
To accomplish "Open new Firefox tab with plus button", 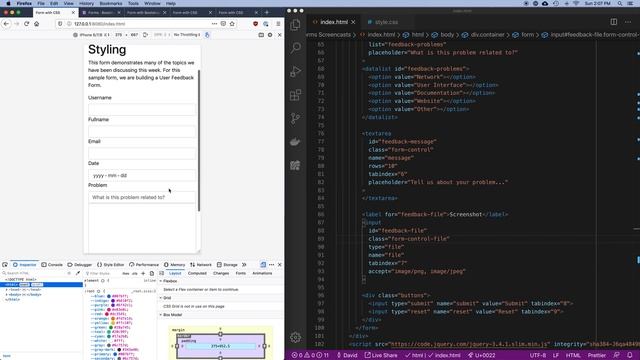I will (x=267, y=13).
